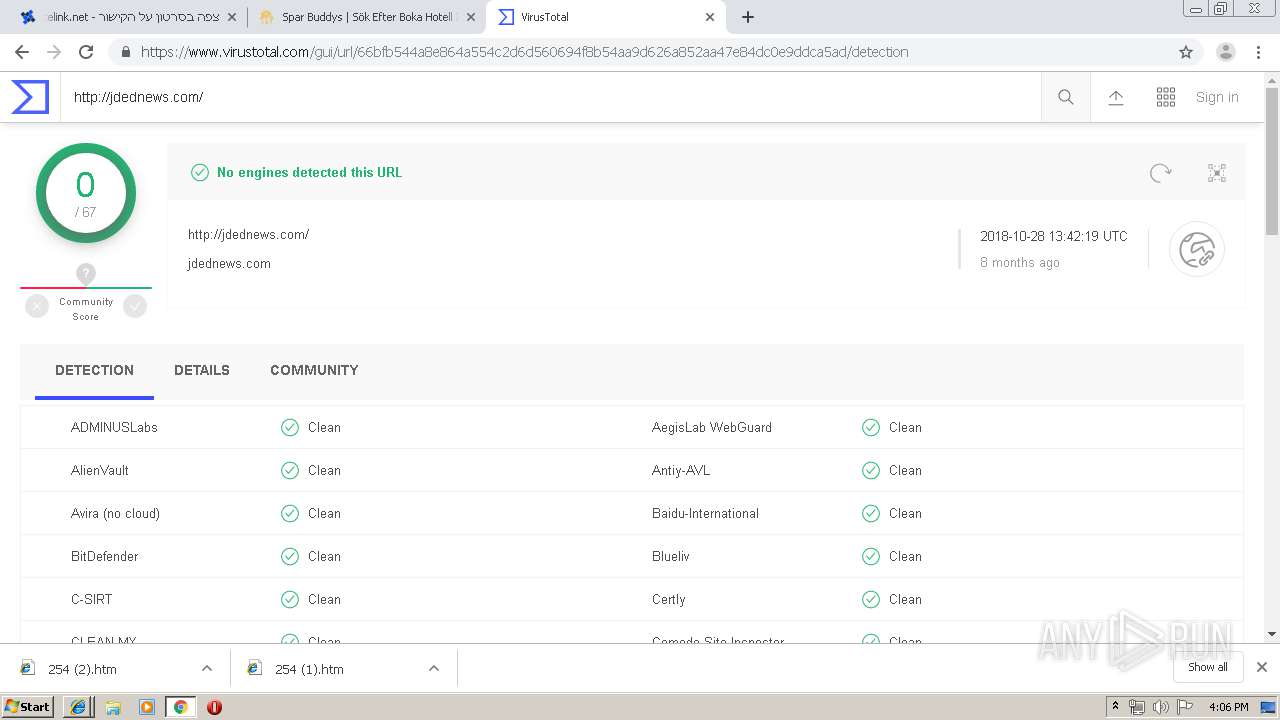Click AegisLab WebGuard Clean check icon
Screen dimensions: 1280x720
871,428
